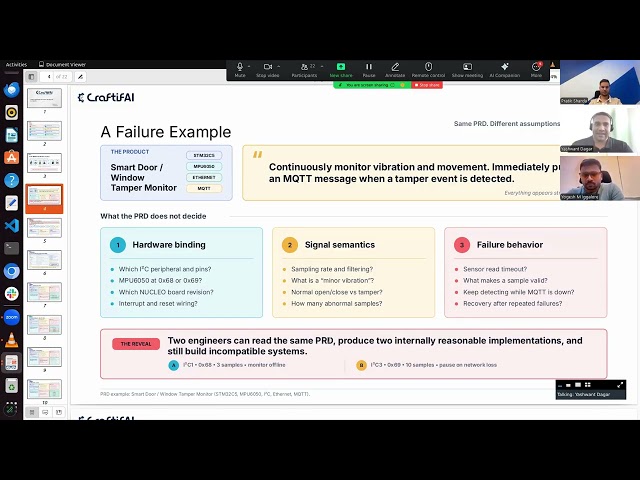Click the 'Signal semantics' heading

(x=340, y=244)
